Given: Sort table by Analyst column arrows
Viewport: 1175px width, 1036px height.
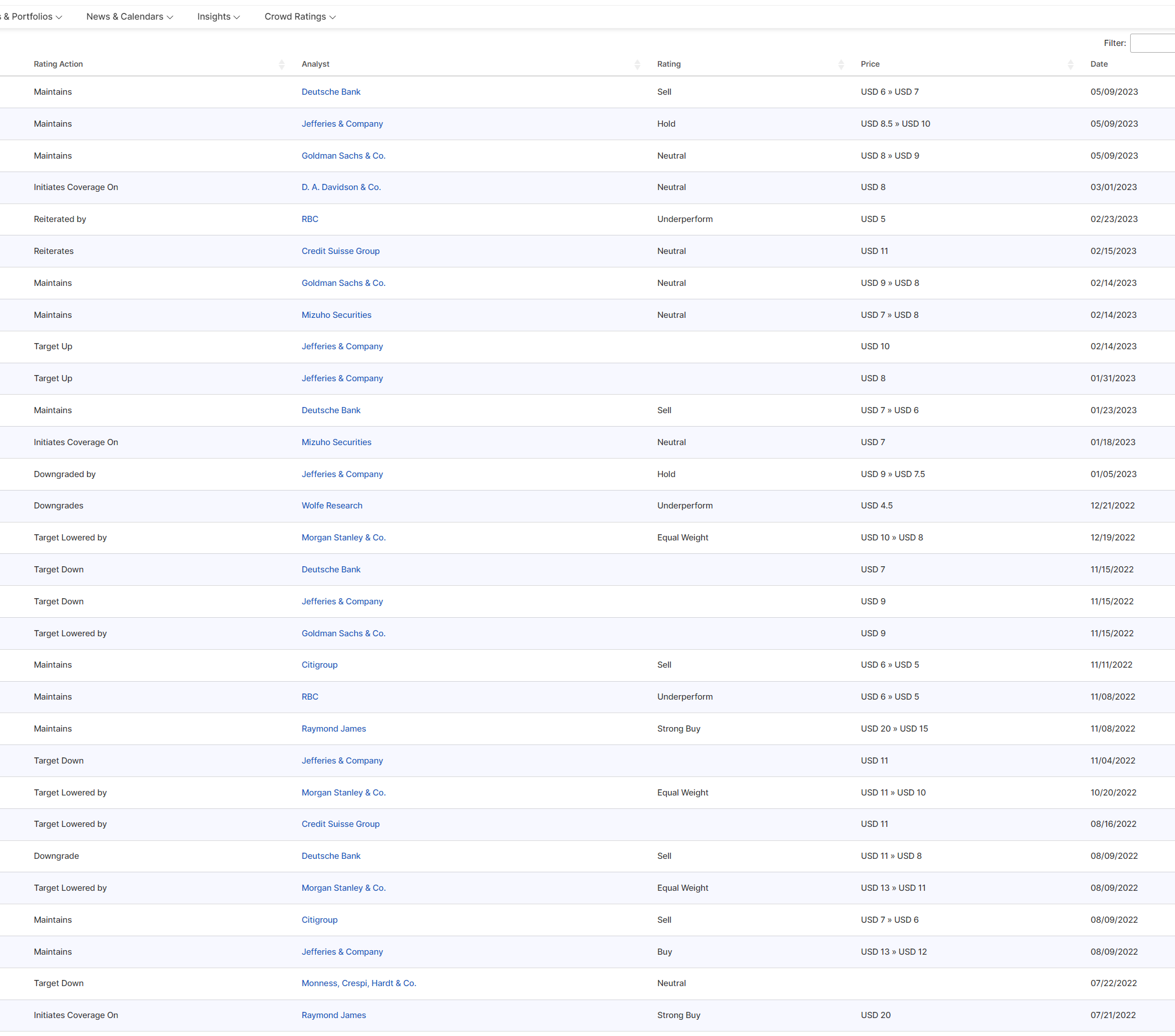Looking at the screenshot, I should coord(637,64).
